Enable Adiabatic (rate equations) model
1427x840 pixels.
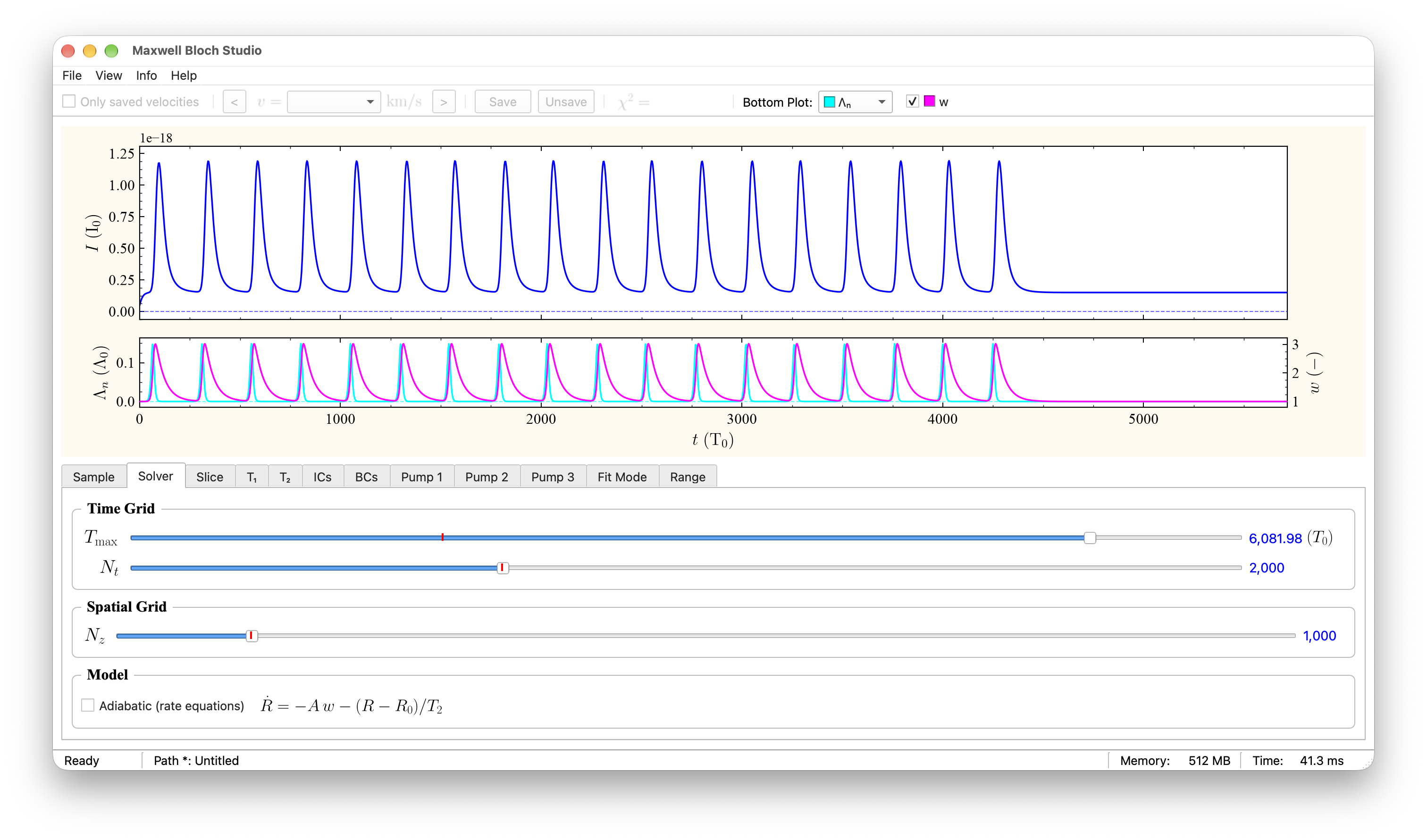click(88, 705)
